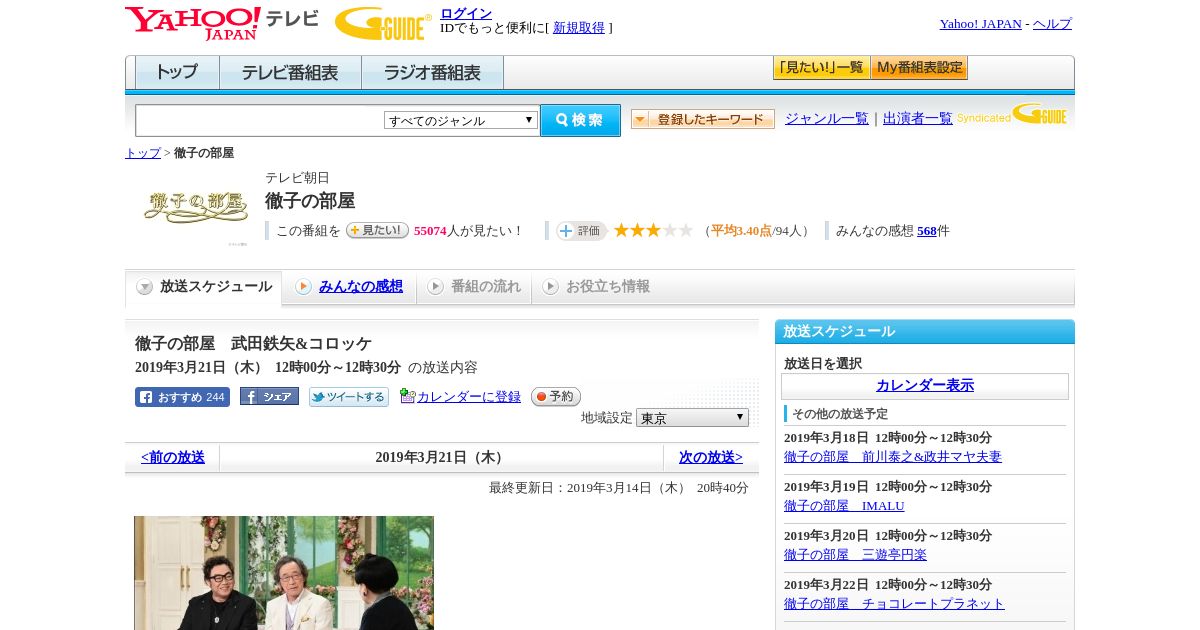The width and height of the screenshot is (1200, 630).
Task: Click Facebook おすすめ 244 button
Action: click(x=182, y=397)
